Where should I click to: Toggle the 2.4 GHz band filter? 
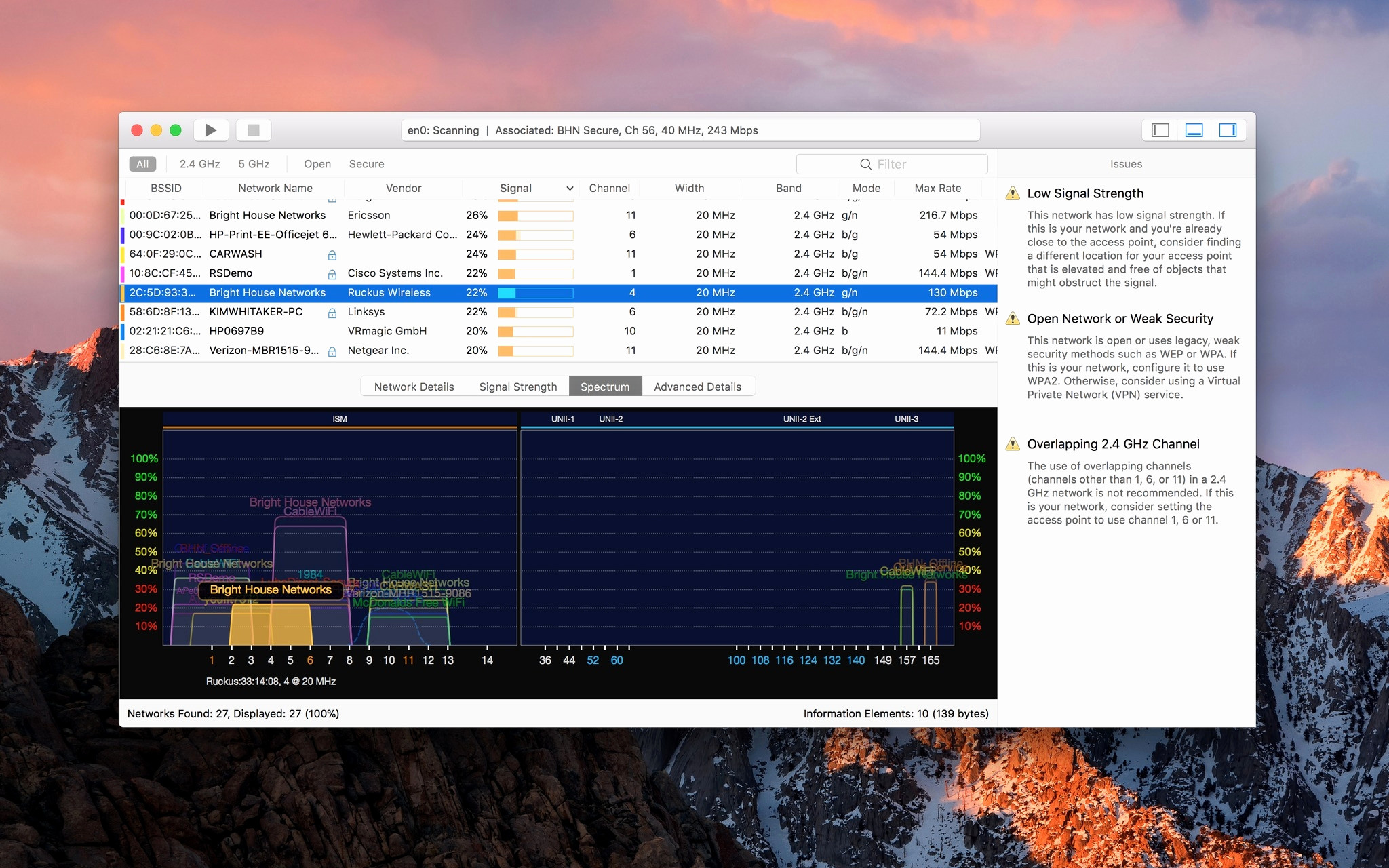pos(198,163)
